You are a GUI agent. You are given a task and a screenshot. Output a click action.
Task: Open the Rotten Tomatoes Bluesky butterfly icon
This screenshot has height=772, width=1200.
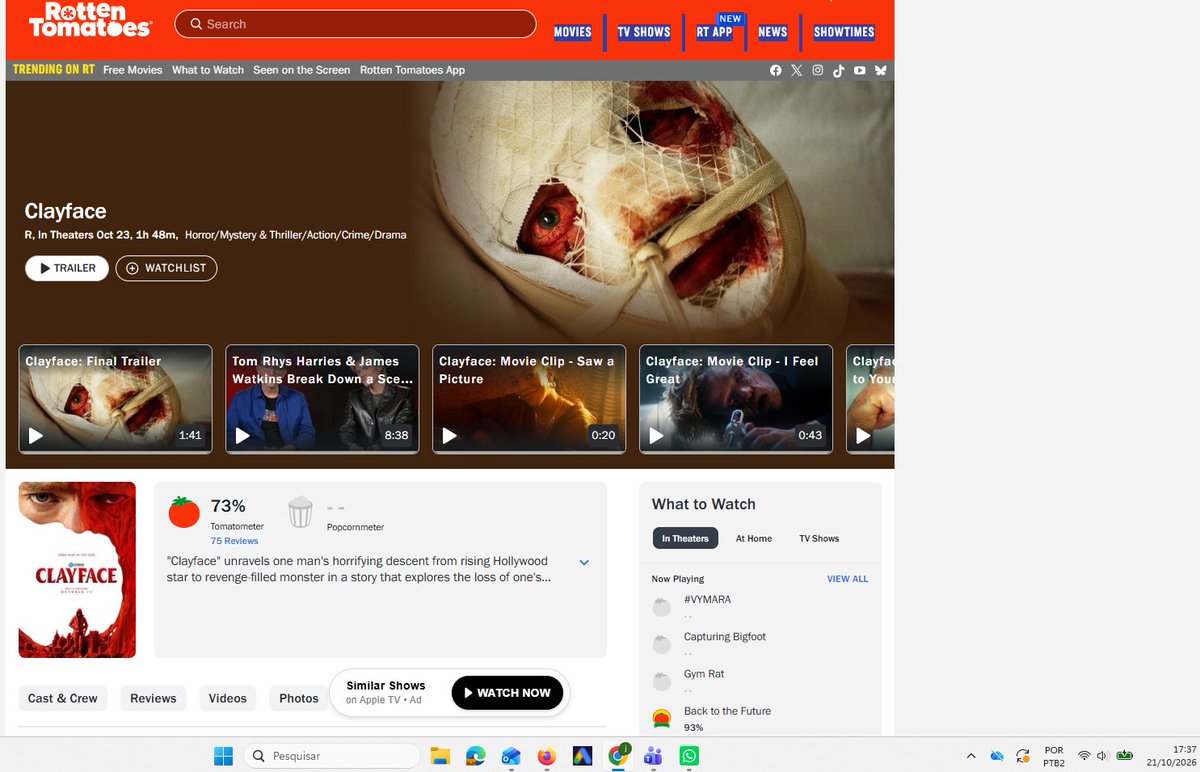point(881,70)
